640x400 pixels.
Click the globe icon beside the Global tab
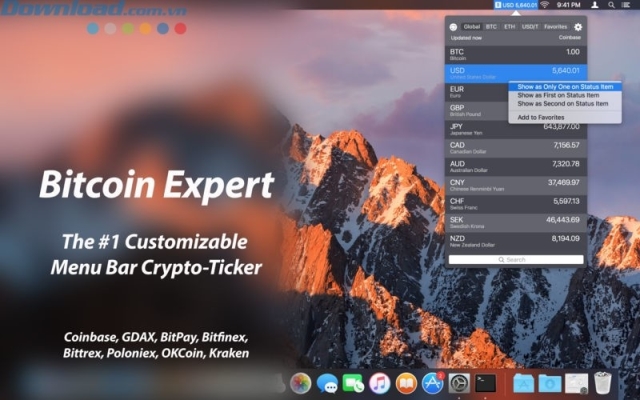[x=453, y=27]
